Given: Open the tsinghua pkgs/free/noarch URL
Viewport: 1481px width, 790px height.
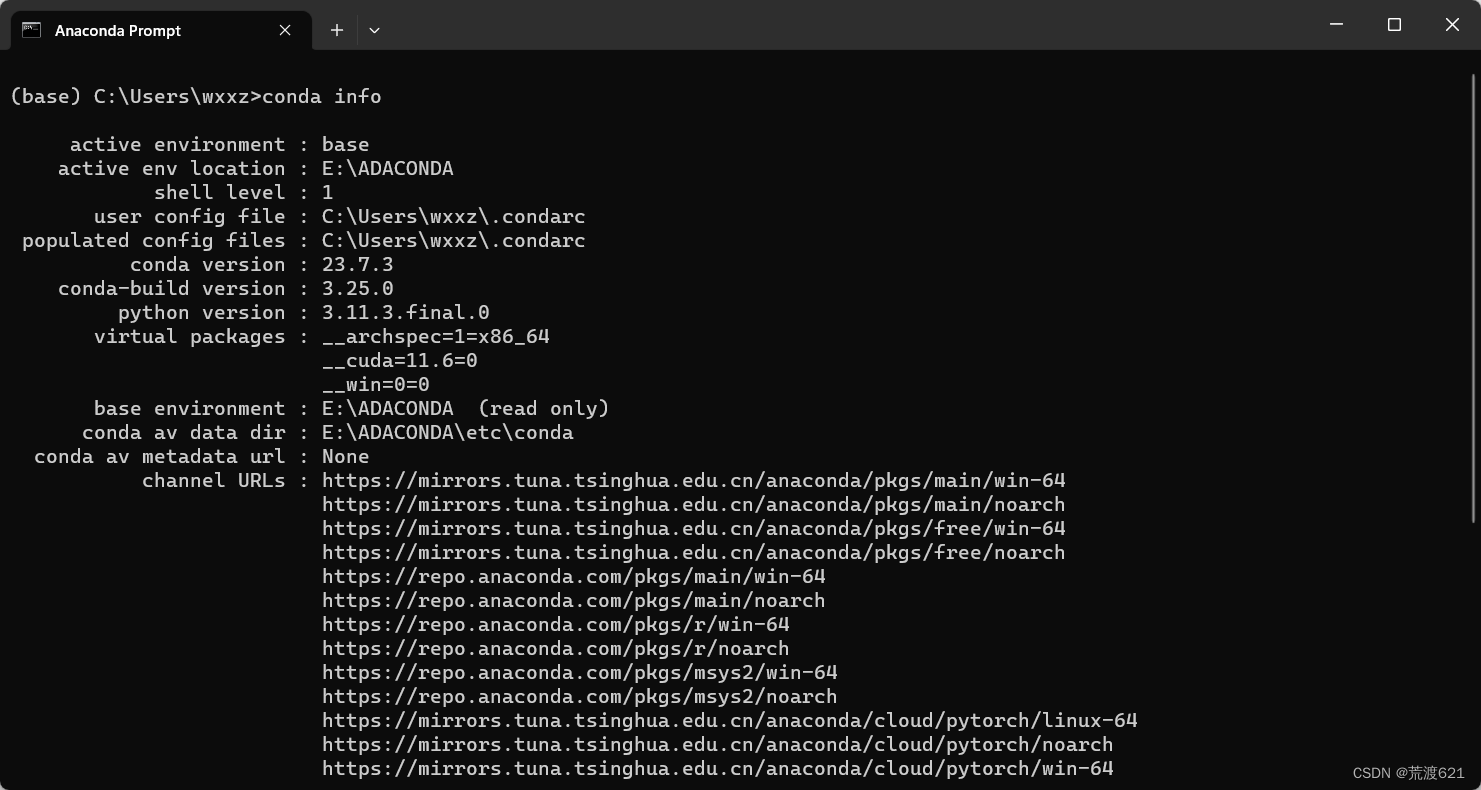Looking at the screenshot, I should click(x=693, y=552).
